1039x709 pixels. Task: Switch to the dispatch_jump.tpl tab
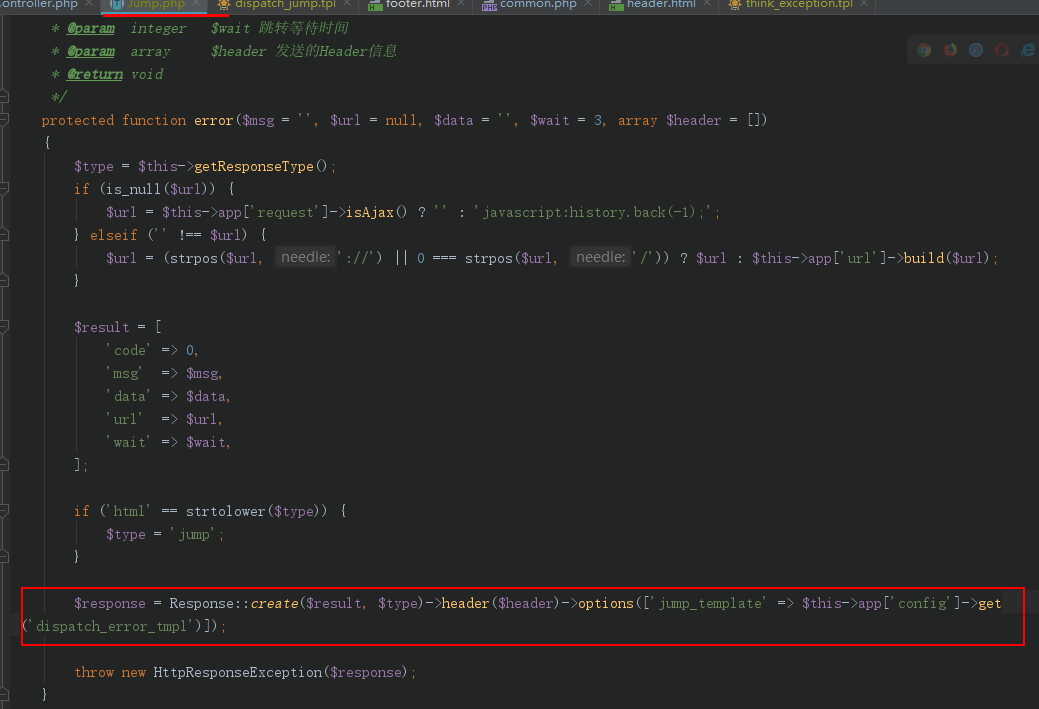click(x=285, y=4)
